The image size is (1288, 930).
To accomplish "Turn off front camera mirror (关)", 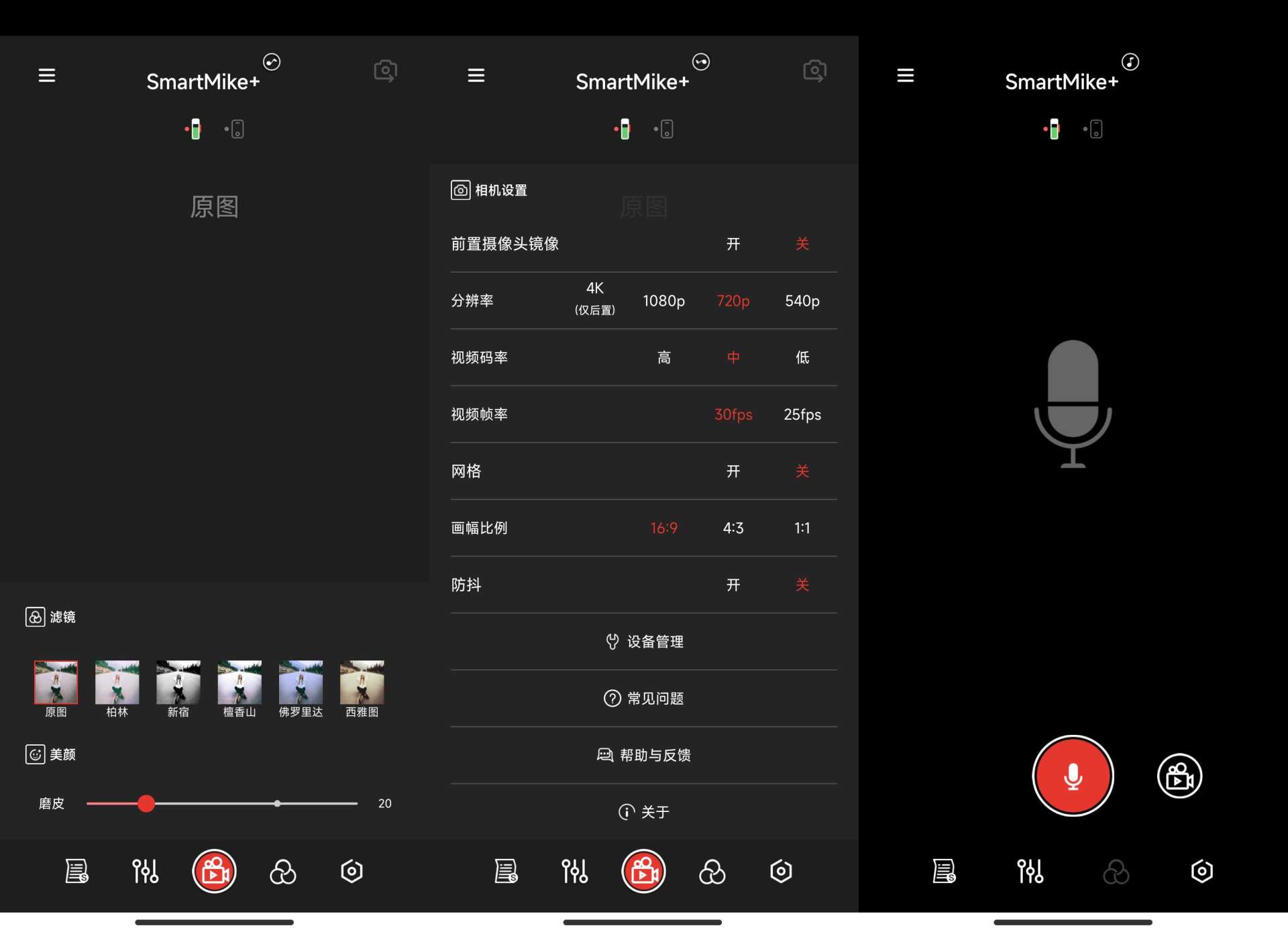I will [802, 244].
